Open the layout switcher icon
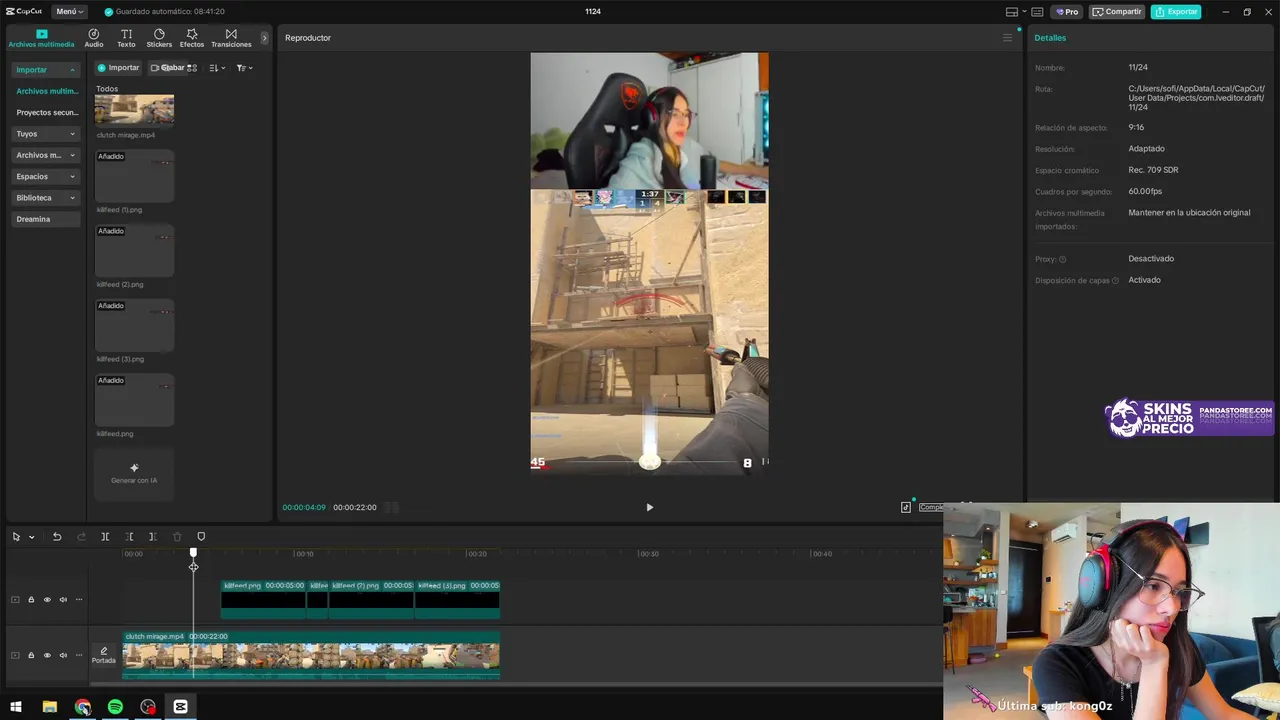1280x720 pixels. 1012,12
